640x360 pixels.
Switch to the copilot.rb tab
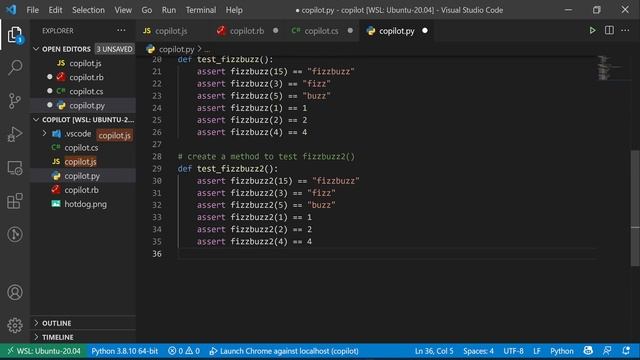point(247,31)
